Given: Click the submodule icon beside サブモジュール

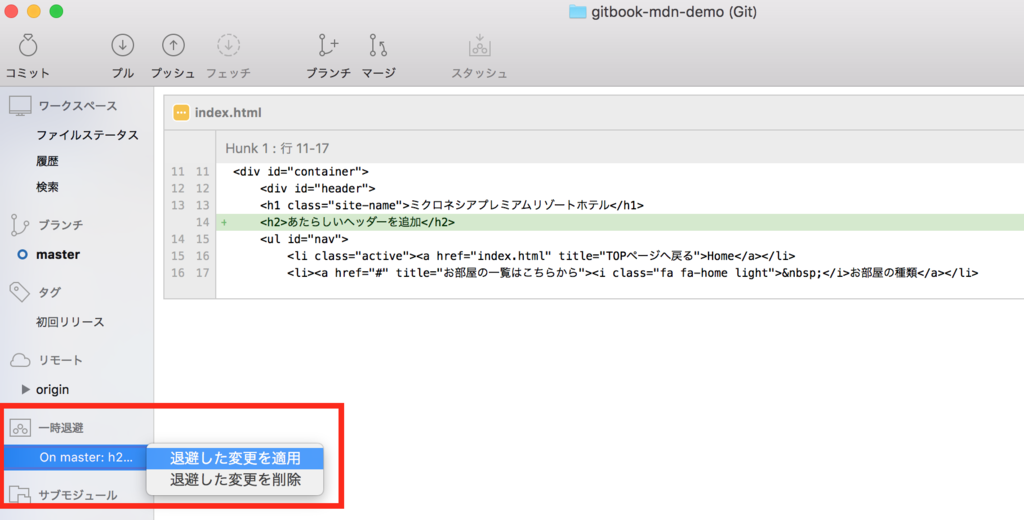Looking at the screenshot, I should [20, 495].
